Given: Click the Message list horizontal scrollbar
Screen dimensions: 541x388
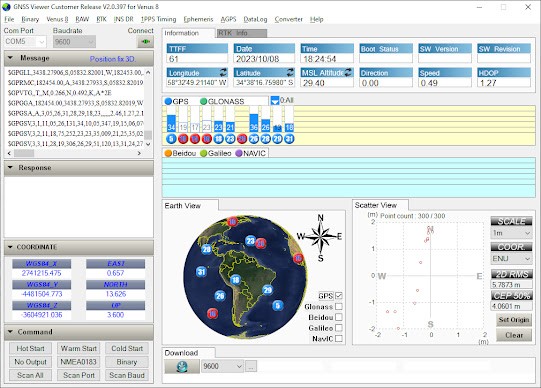Looking at the screenshot, I should point(74,153).
